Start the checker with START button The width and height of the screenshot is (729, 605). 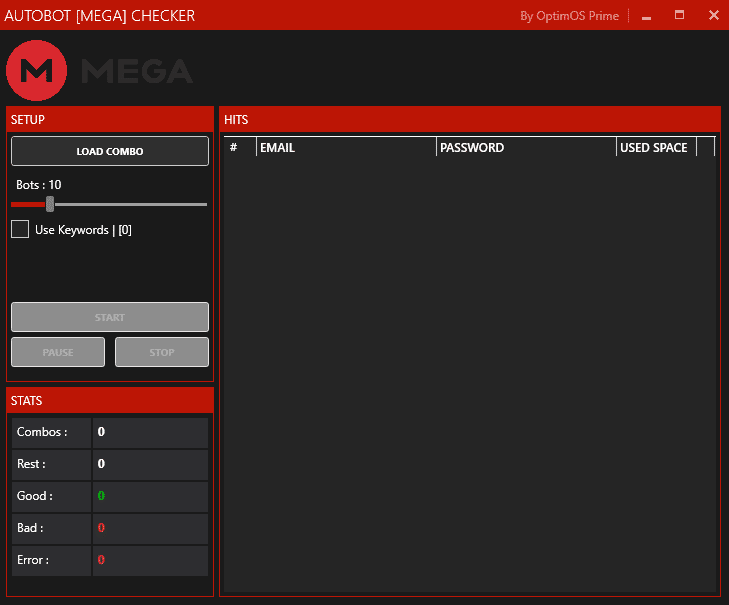click(110, 317)
